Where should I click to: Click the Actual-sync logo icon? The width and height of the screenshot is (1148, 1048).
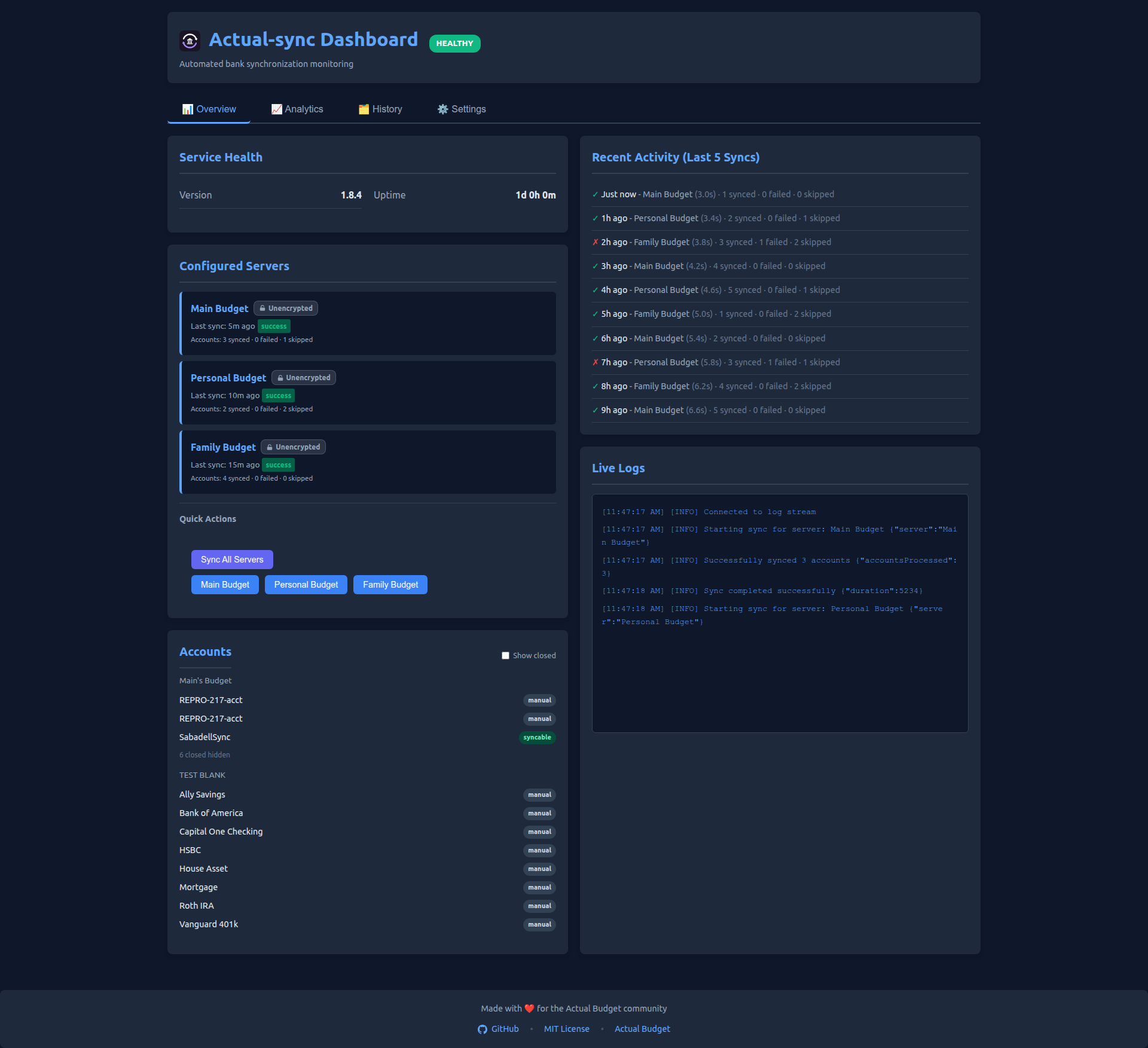(x=190, y=41)
